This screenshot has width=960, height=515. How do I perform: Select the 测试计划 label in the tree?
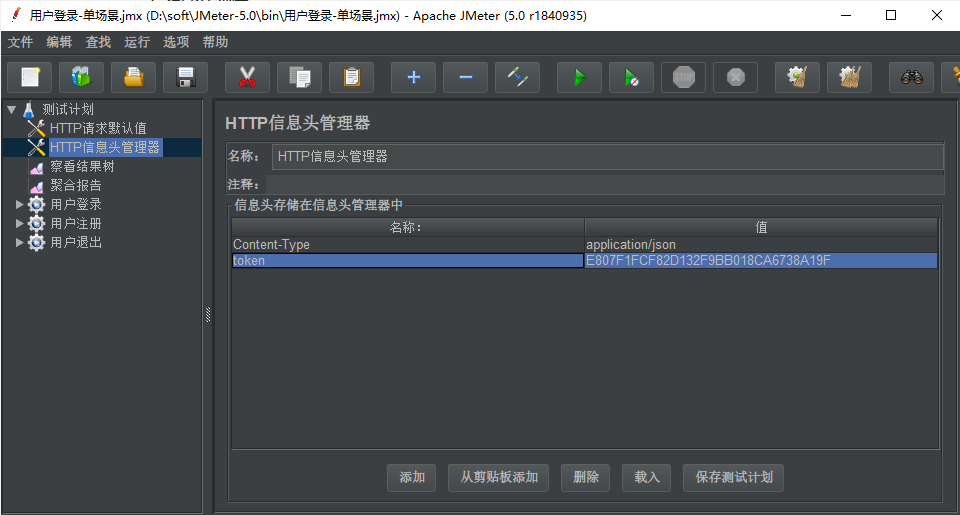click(x=68, y=110)
